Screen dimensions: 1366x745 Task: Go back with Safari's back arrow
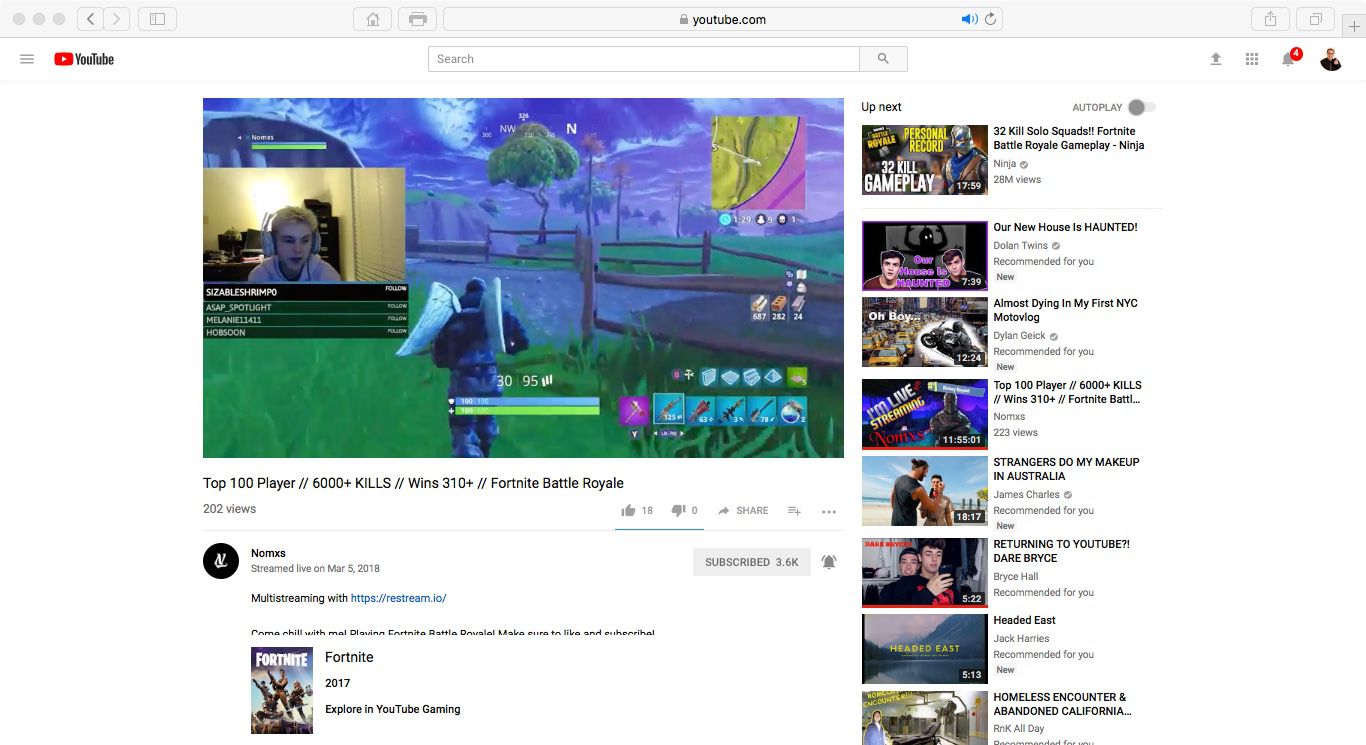click(x=90, y=19)
